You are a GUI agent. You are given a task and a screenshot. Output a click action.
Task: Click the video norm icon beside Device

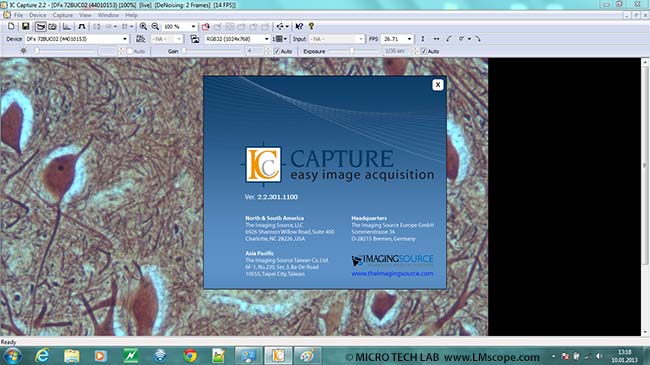pos(141,39)
